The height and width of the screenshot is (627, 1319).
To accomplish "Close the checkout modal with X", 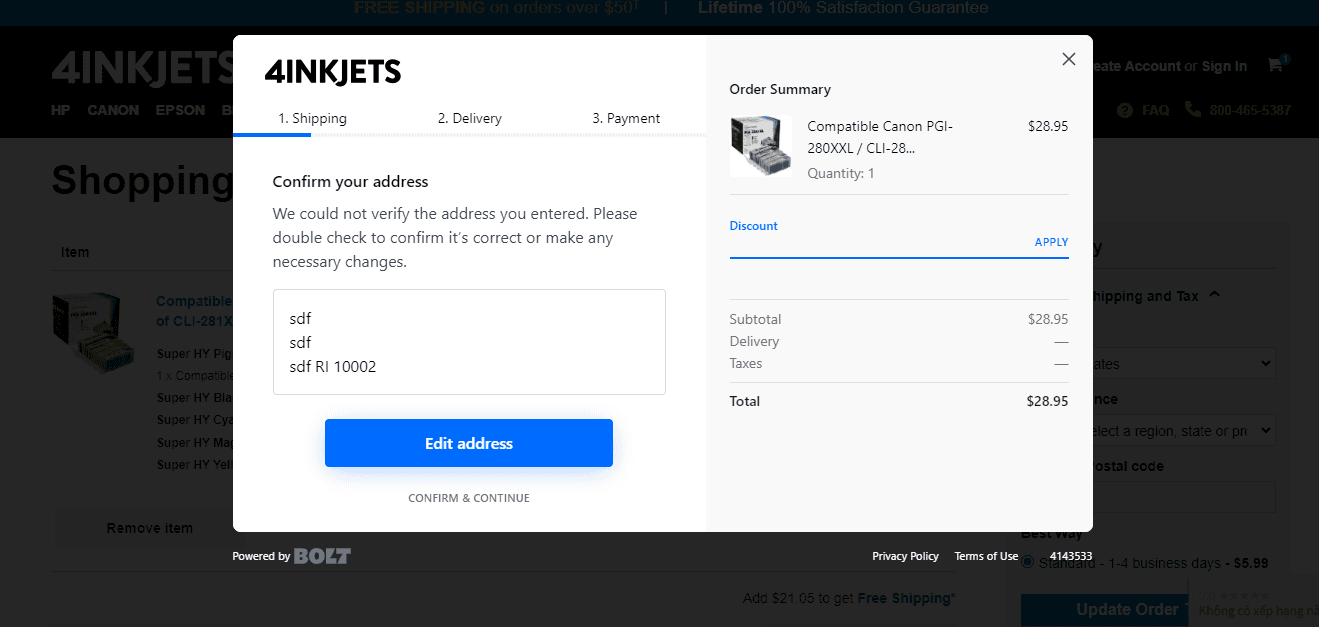I will point(1068,59).
